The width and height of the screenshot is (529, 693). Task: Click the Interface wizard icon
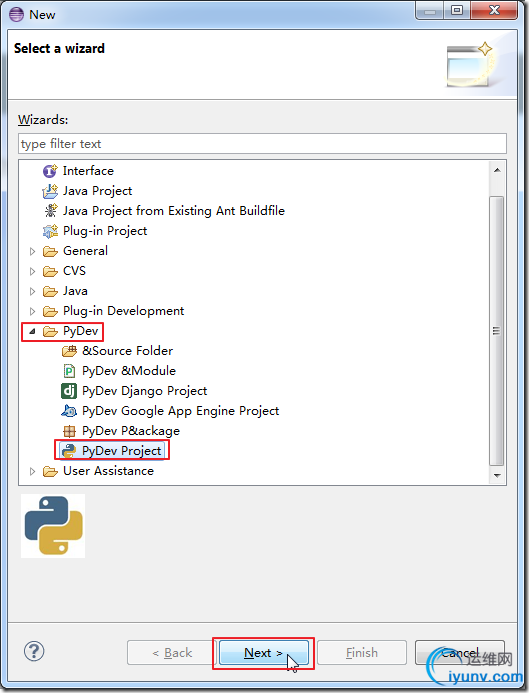pyautogui.click(x=50, y=171)
